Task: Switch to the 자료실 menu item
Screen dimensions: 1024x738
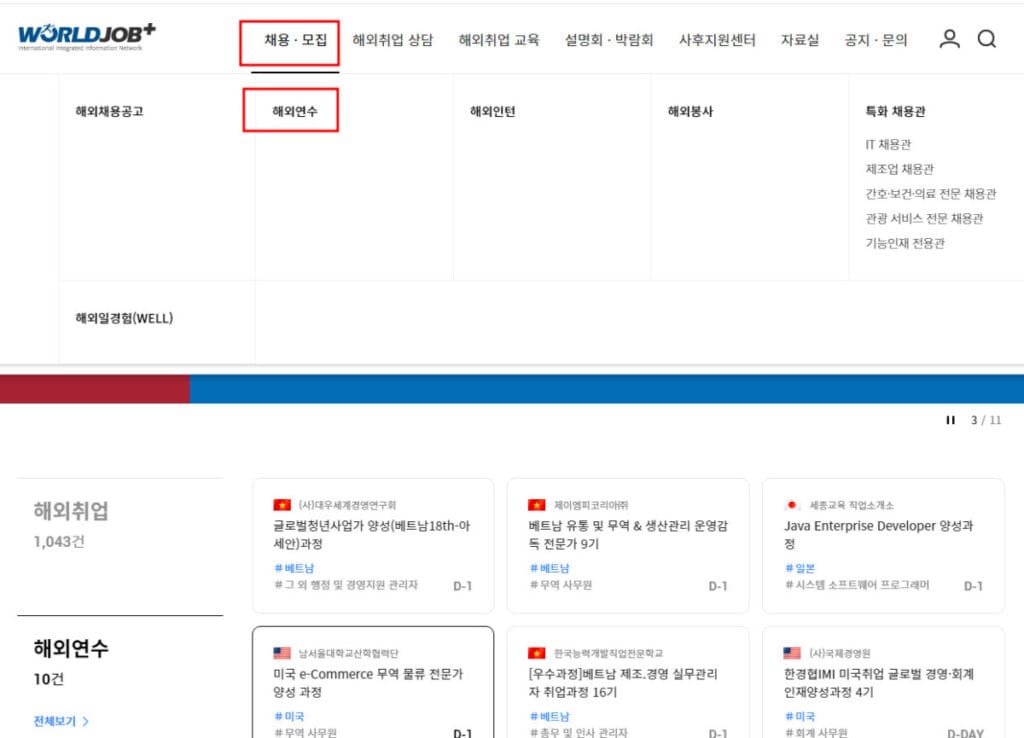Action: tap(799, 39)
